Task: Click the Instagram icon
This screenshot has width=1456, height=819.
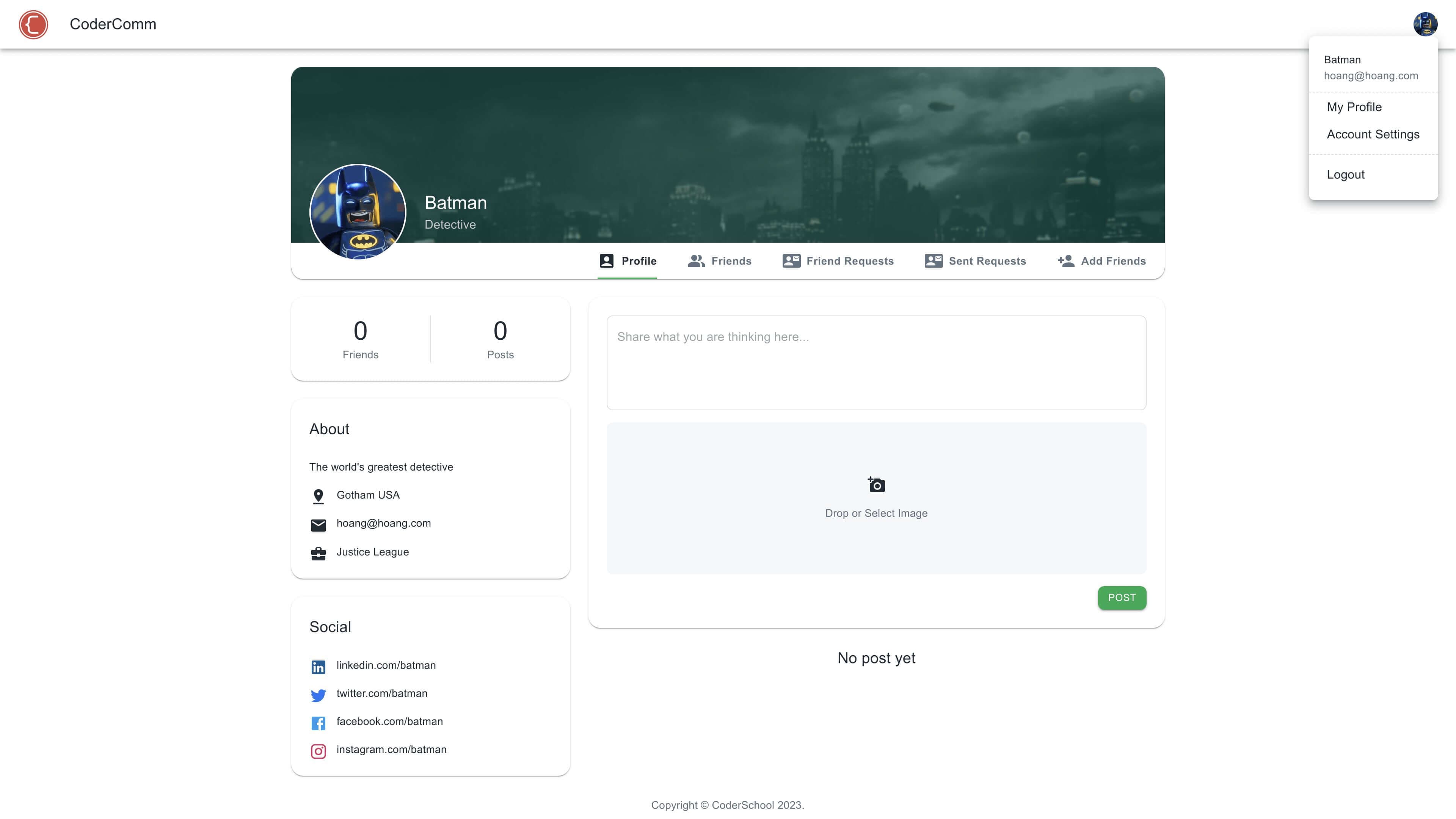Action: pyautogui.click(x=318, y=751)
